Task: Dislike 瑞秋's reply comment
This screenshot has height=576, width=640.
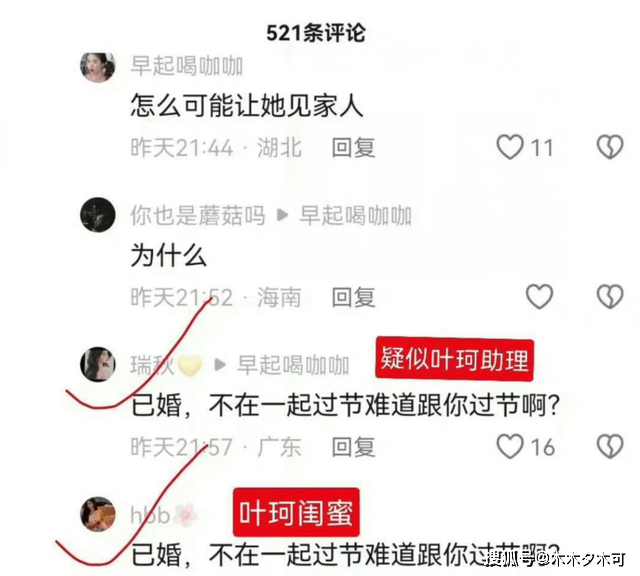Action: click(x=610, y=446)
